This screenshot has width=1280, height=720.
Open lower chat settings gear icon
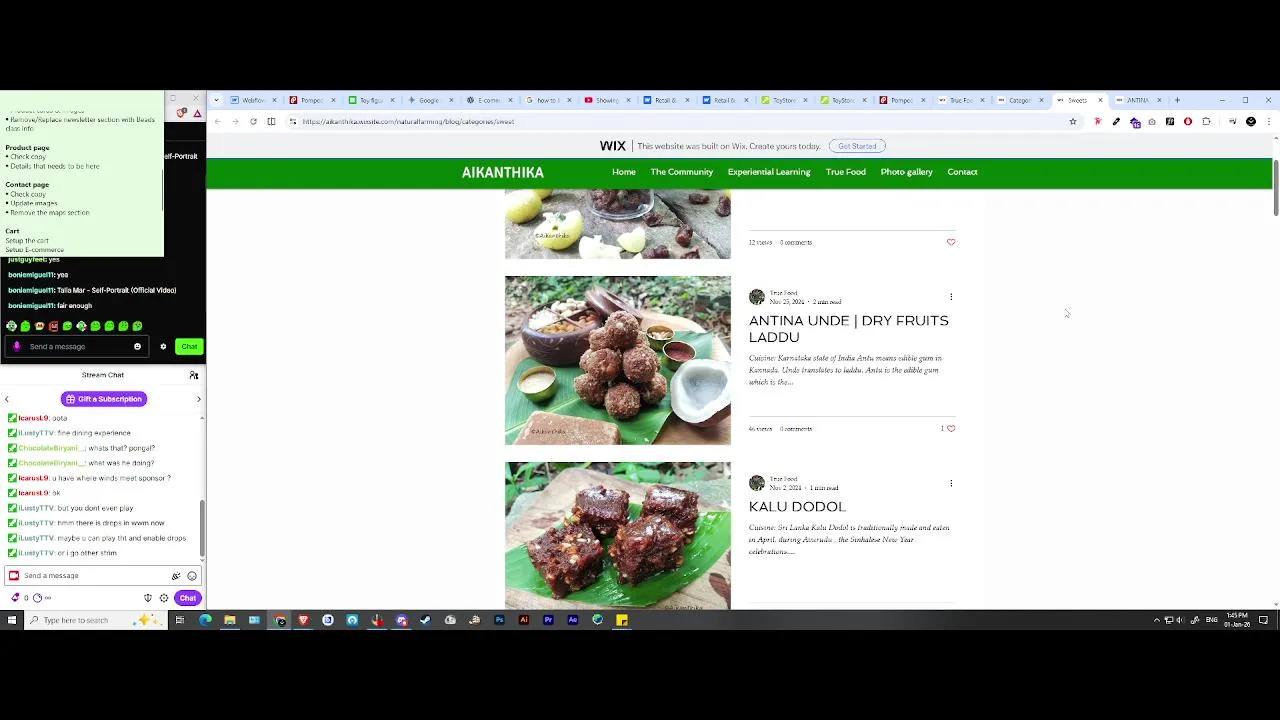tap(164, 598)
